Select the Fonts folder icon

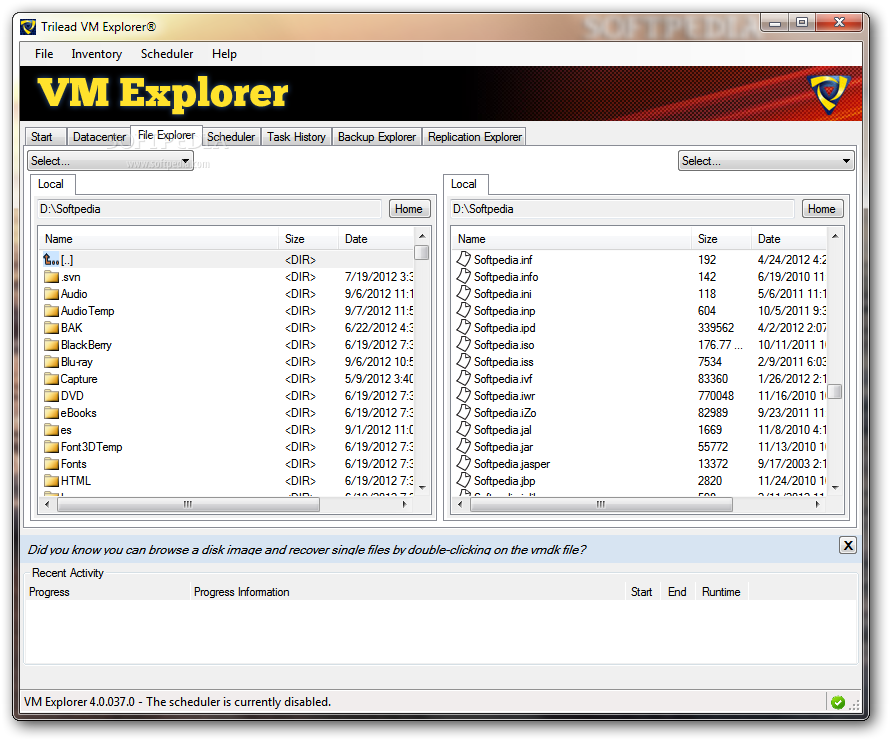tap(52, 464)
